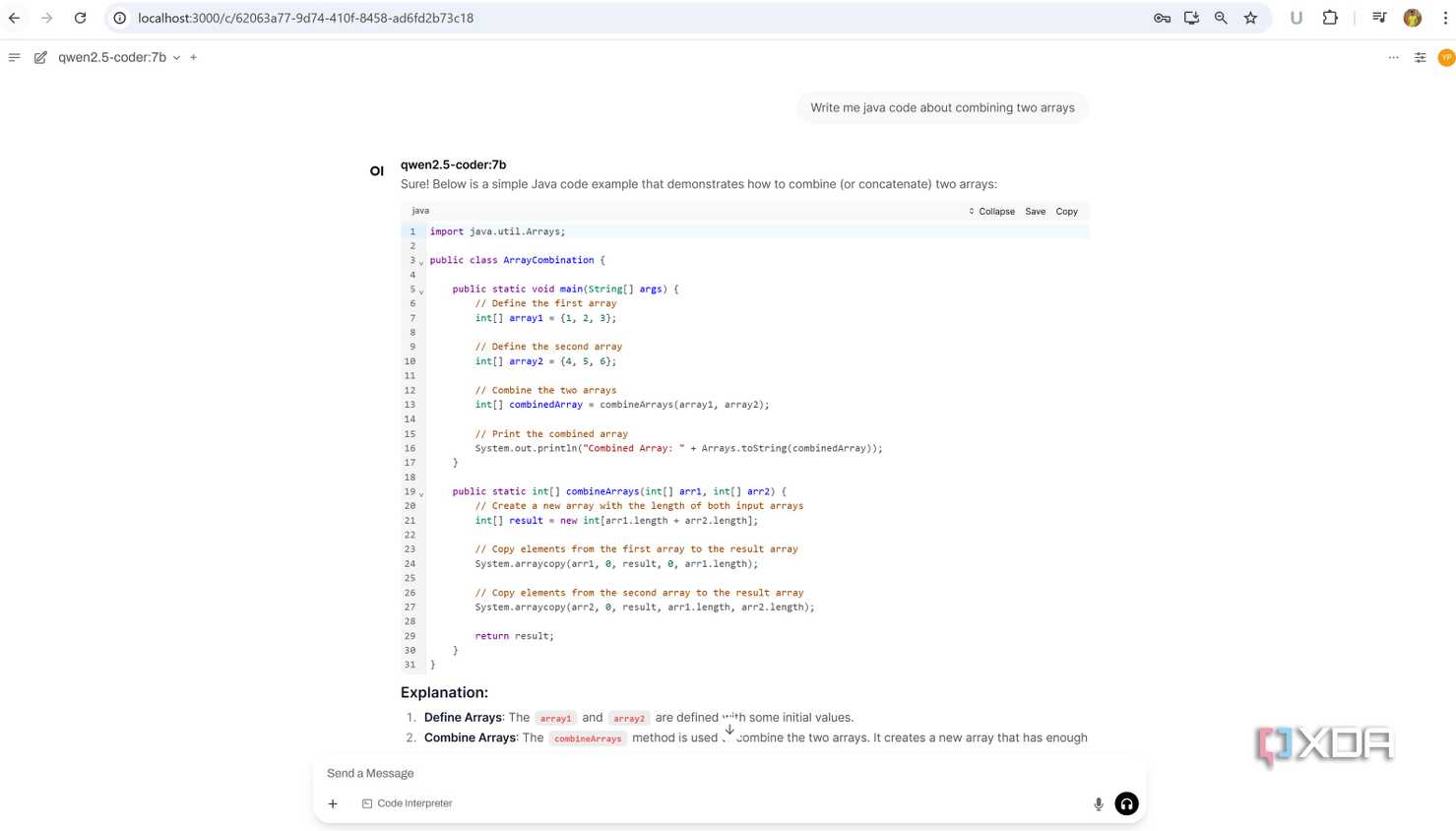
Task: Copy the java code block
Action: (1066, 211)
